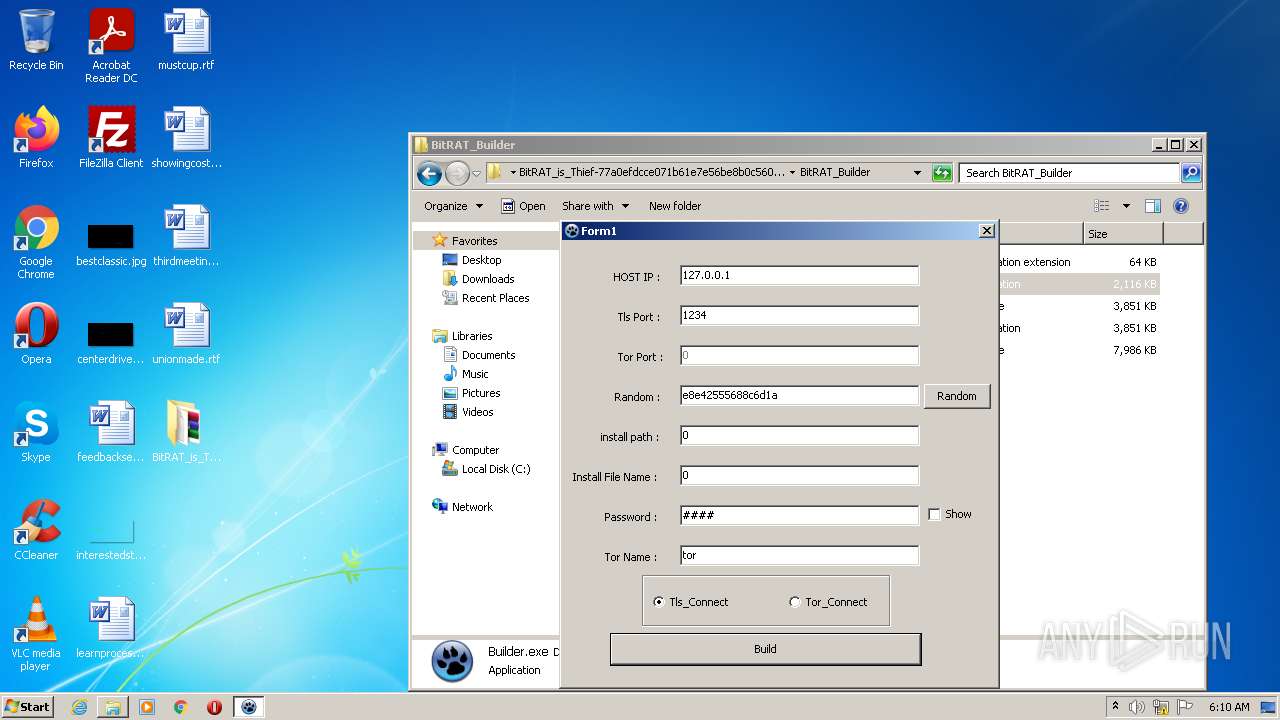Open Documents library
This screenshot has width=1280, height=720.
(488, 355)
